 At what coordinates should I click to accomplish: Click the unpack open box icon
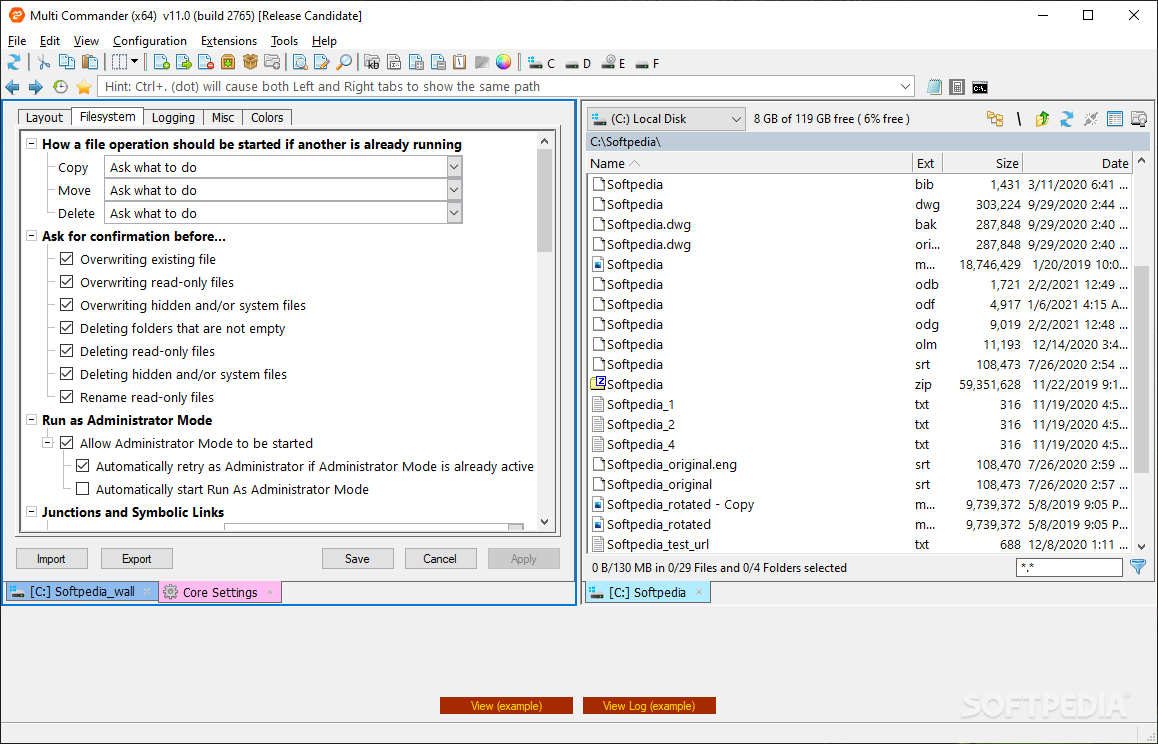(x=250, y=63)
